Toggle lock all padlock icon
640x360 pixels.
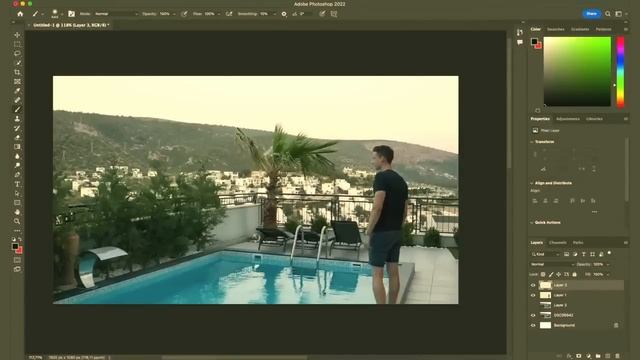pos(575,274)
